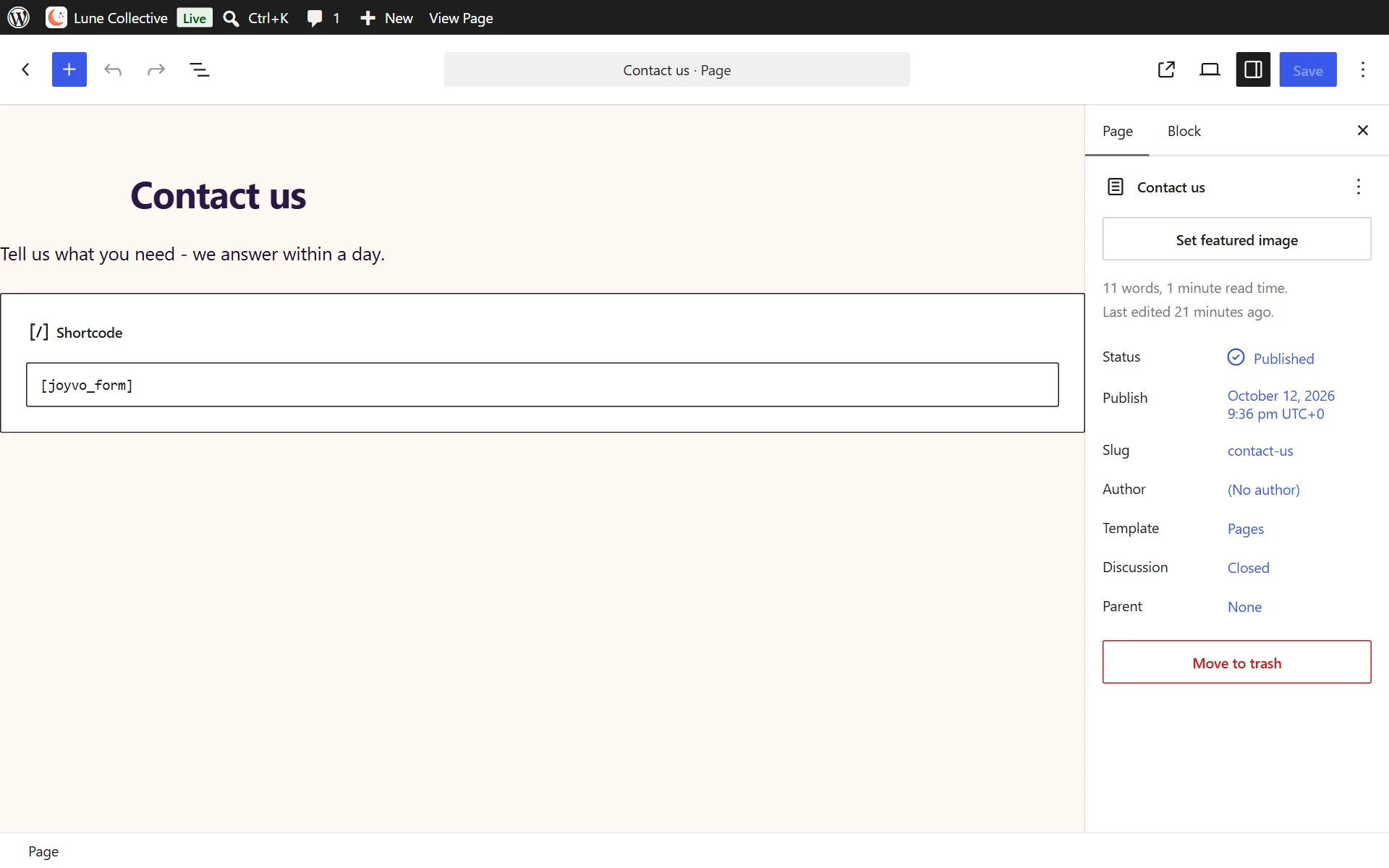Screen dimensions: 1389x868
Task: Go back using the left chevron
Action: pyautogui.click(x=26, y=69)
